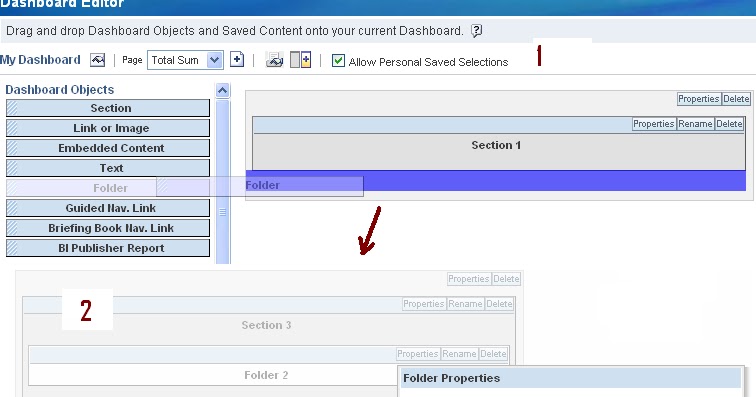Open the column Properties menu above Section 1
This screenshot has width=756, height=397.
point(699,99)
